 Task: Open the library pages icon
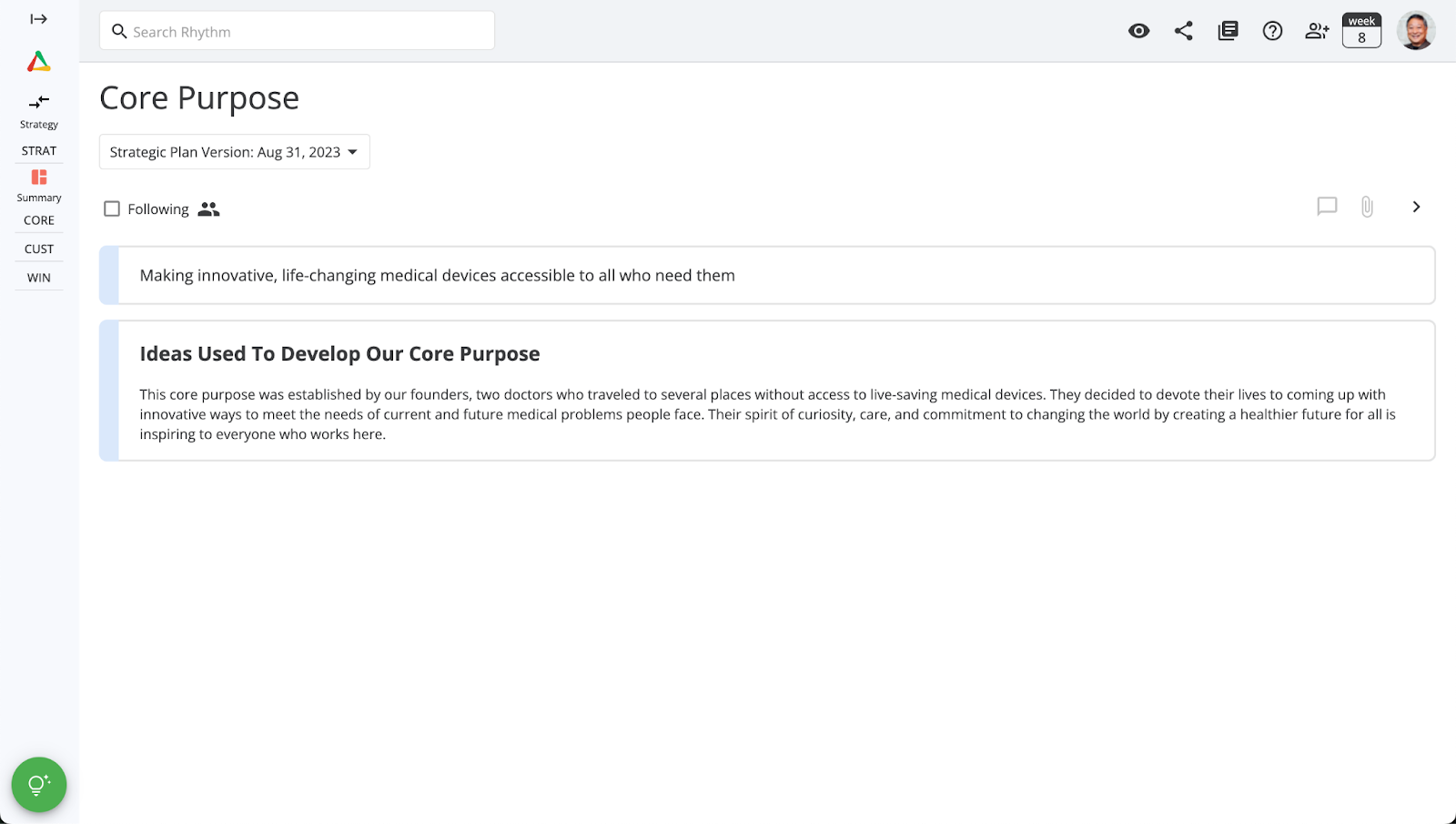[1228, 31]
